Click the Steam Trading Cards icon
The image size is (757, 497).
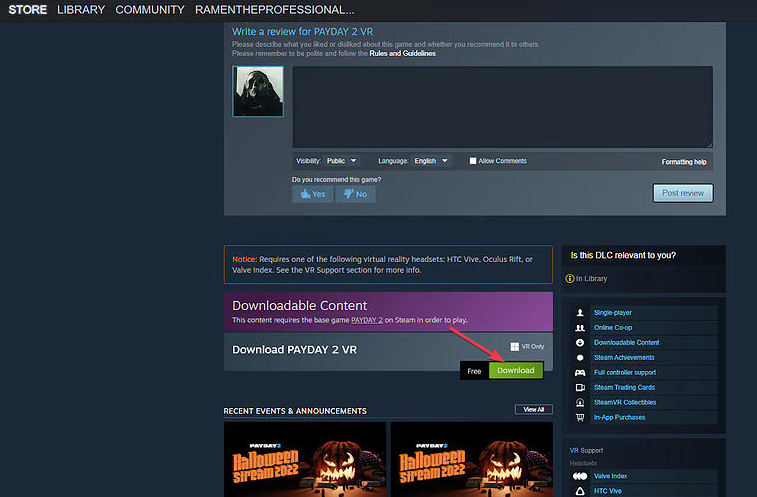pyautogui.click(x=580, y=387)
